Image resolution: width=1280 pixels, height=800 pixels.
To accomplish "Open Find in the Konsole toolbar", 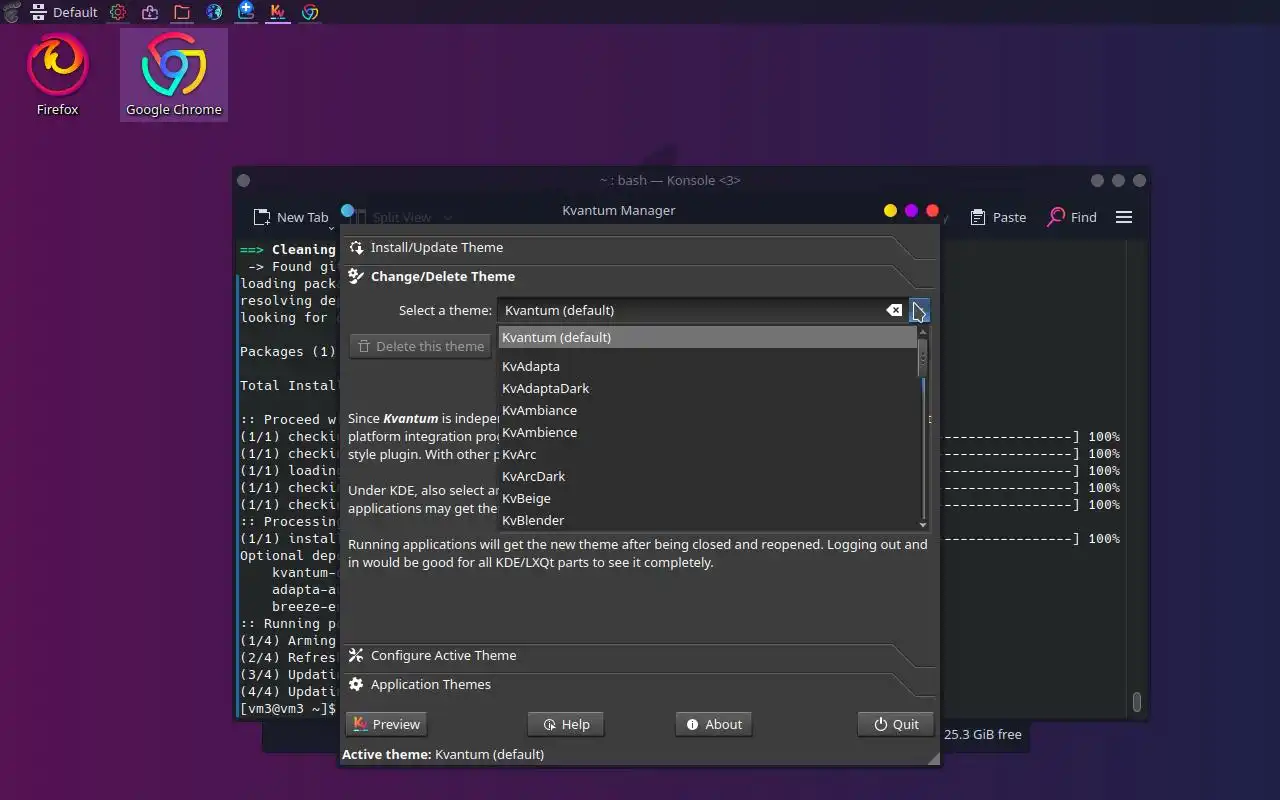I will tap(1072, 217).
